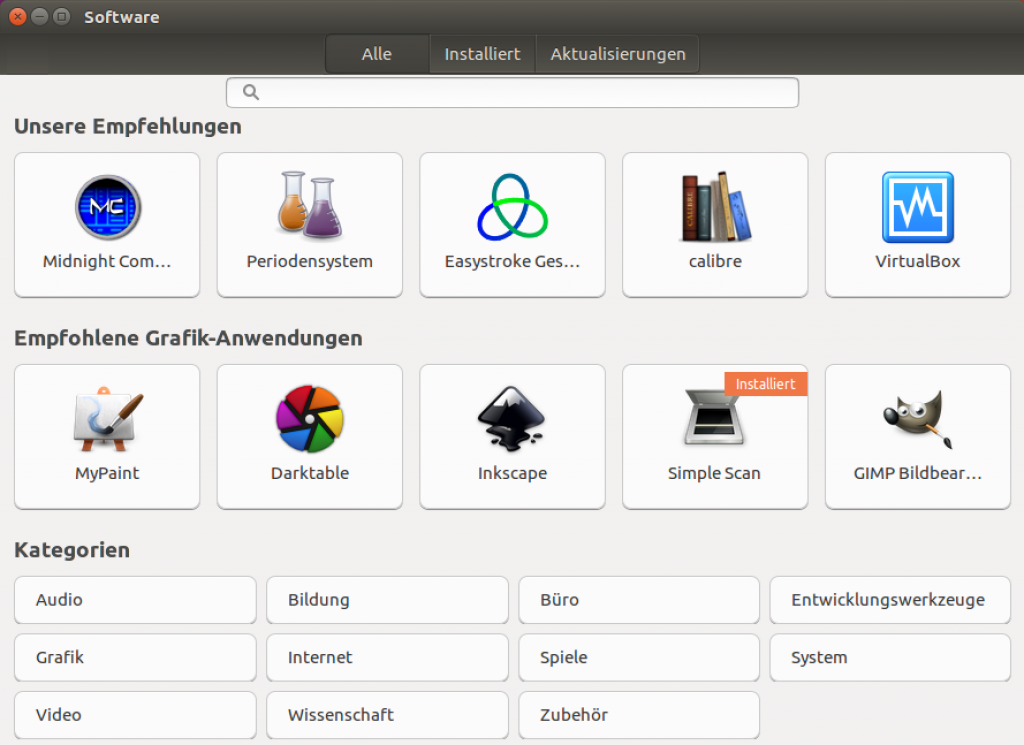
Task: Click inside the search field
Action: [512, 92]
